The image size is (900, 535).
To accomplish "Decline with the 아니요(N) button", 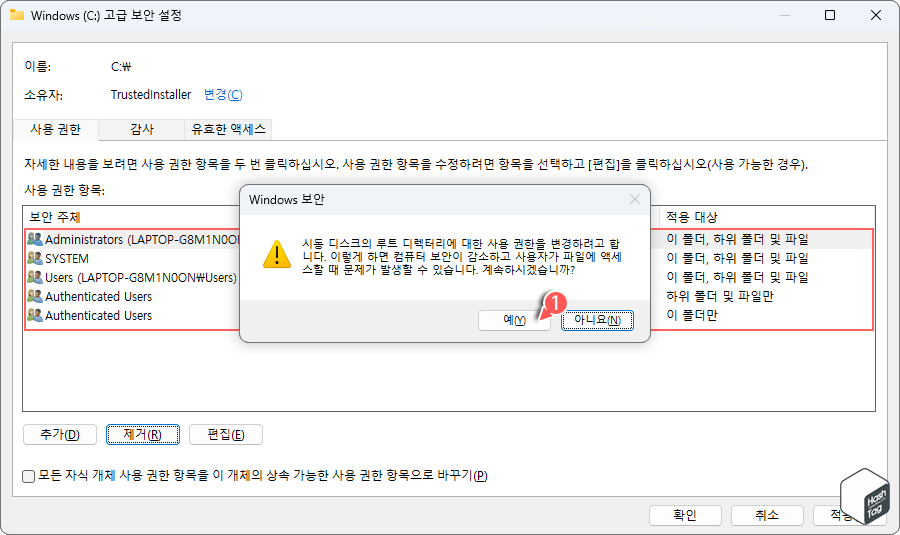I will click(x=597, y=320).
